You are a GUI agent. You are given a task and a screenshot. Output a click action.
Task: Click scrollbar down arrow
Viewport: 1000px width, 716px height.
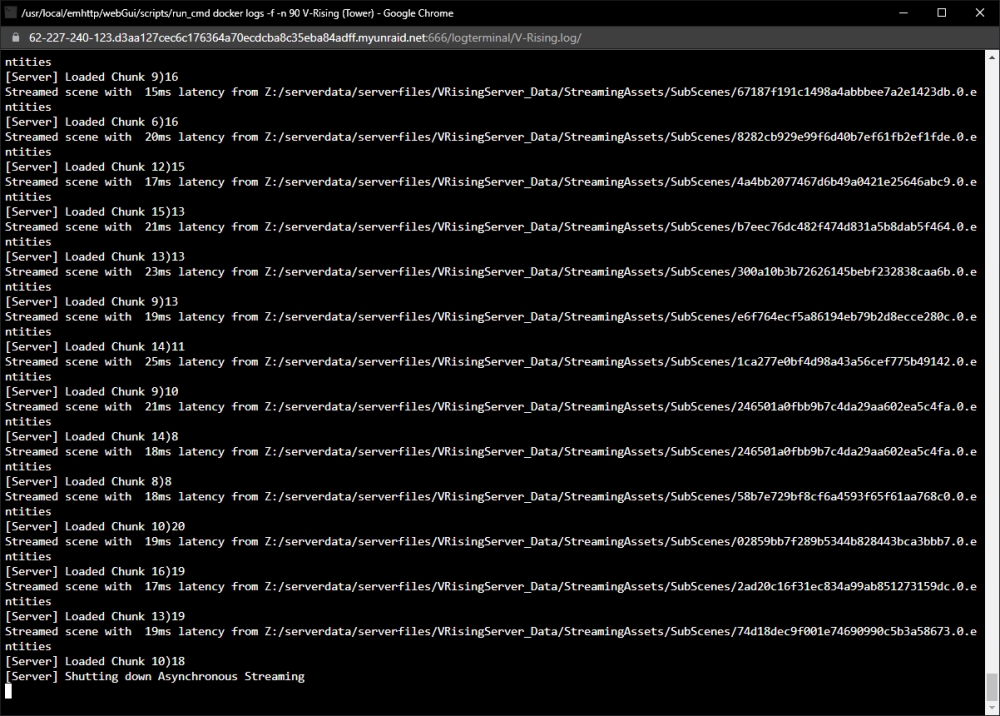[x=992, y=708]
